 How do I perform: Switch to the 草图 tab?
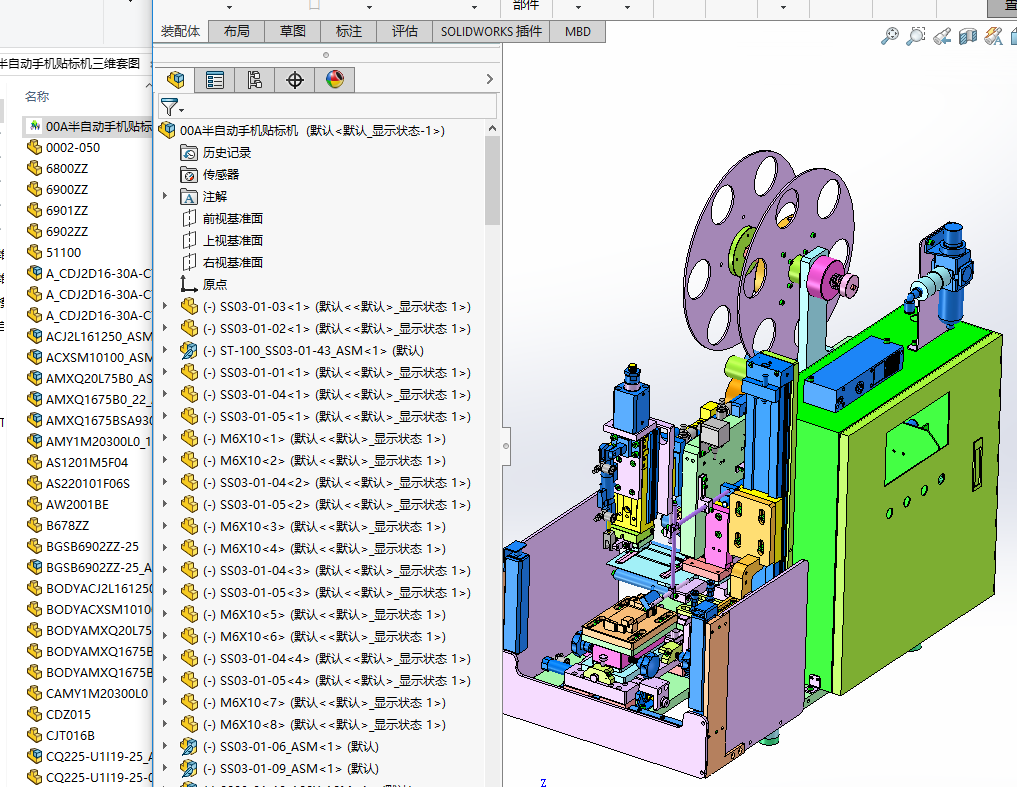tap(292, 31)
